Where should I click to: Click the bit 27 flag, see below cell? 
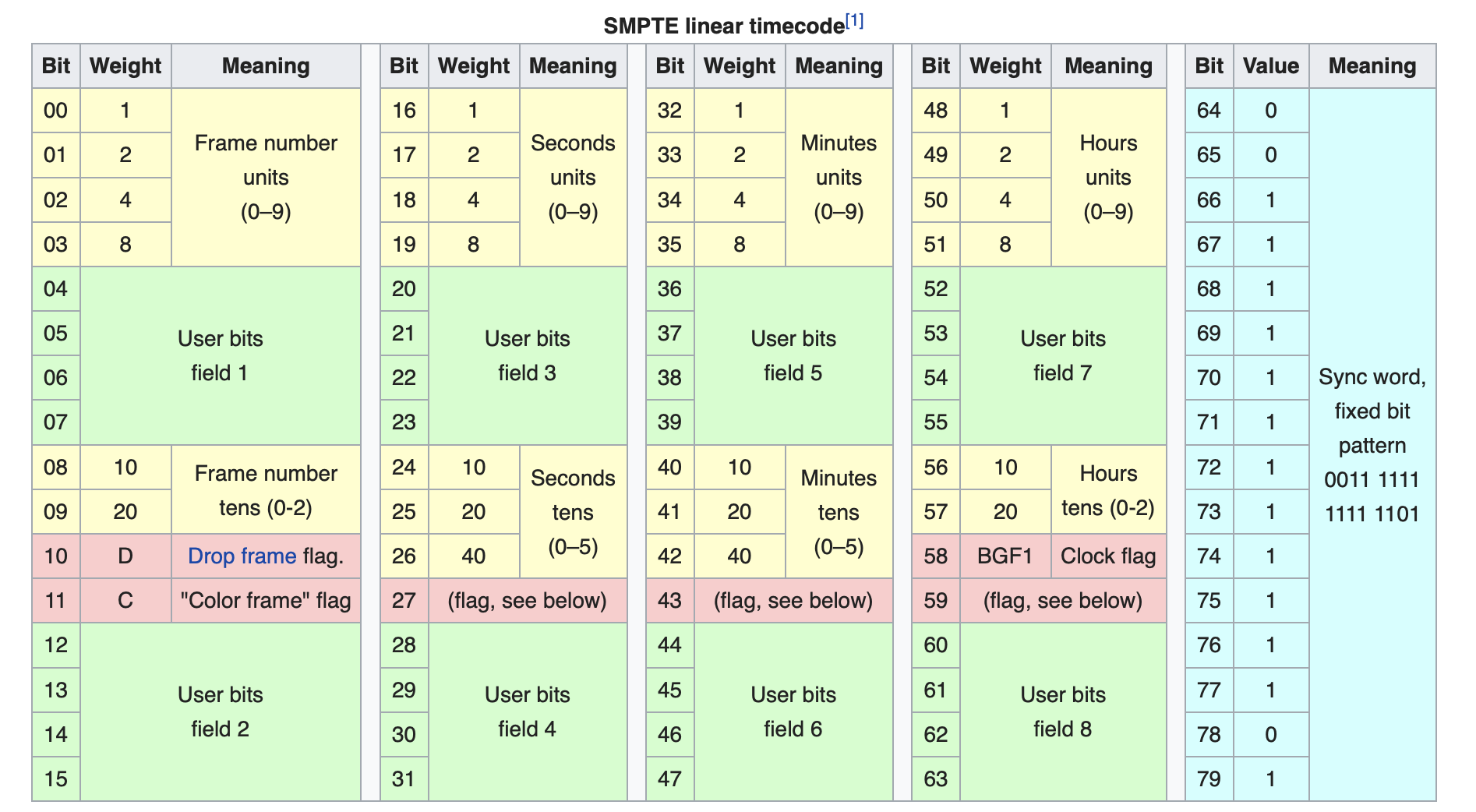pos(528,600)
